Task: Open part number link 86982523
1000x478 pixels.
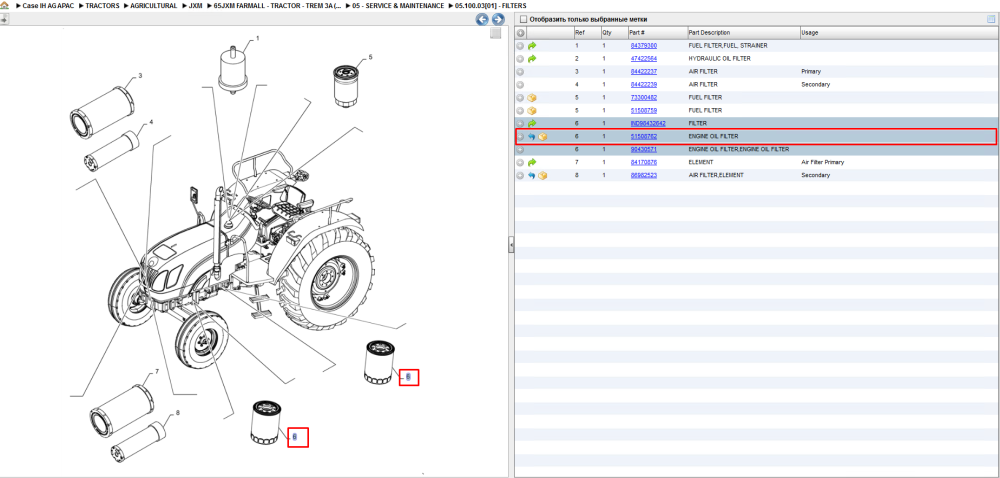Action: [643, 175]
